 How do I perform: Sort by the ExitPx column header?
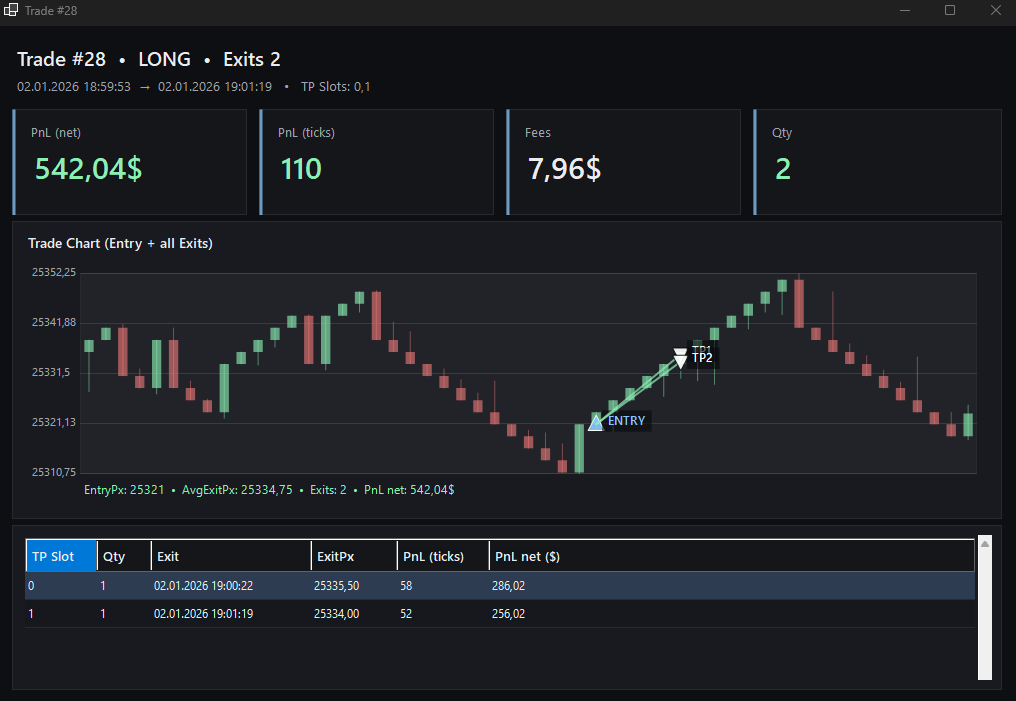click(353, 556)
